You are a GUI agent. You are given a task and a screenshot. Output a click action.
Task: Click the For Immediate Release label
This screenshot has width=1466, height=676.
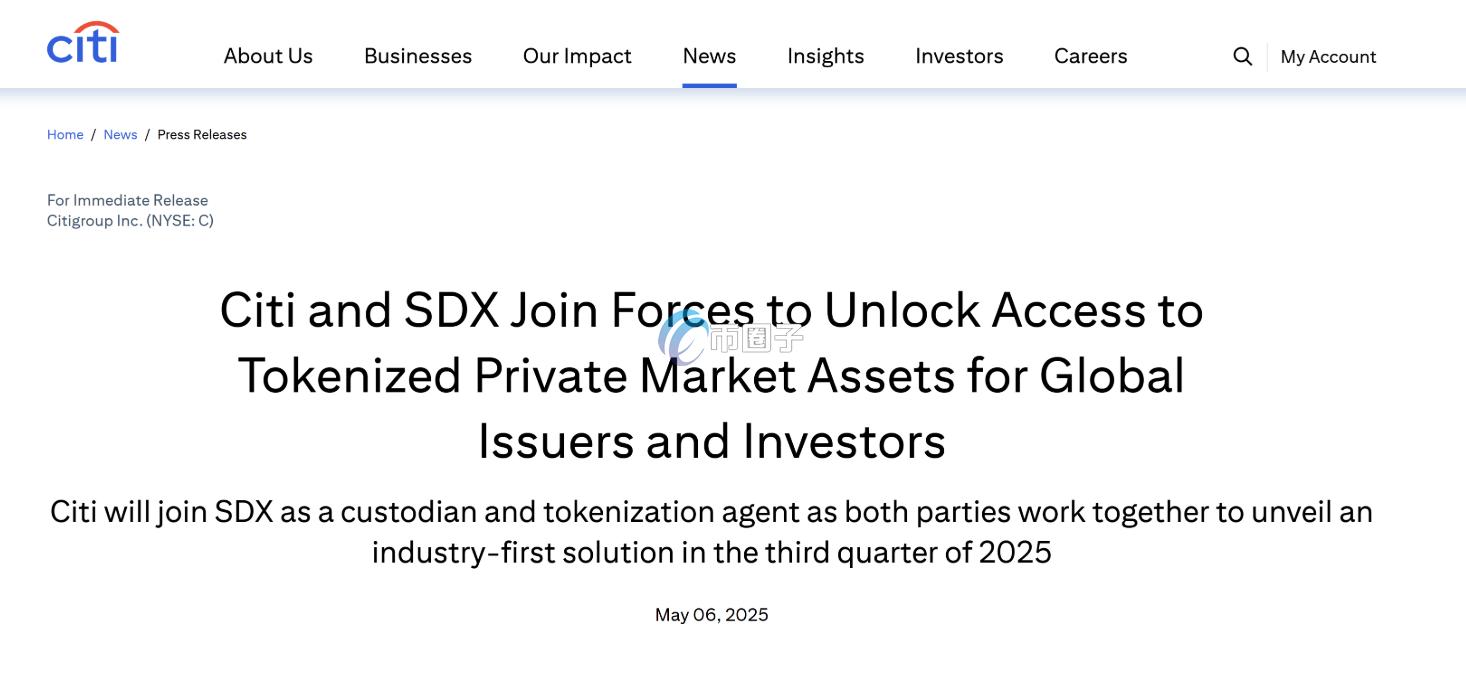[127, 200]
